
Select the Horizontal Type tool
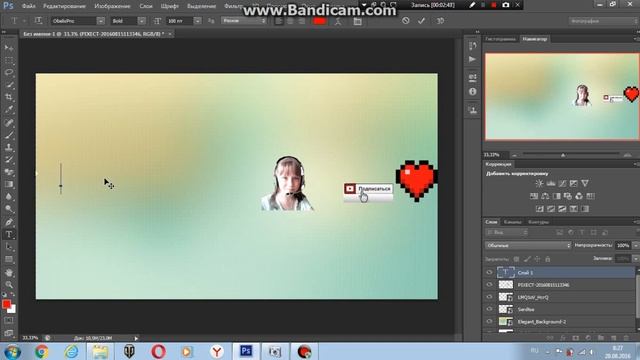(x=9, y=235)
